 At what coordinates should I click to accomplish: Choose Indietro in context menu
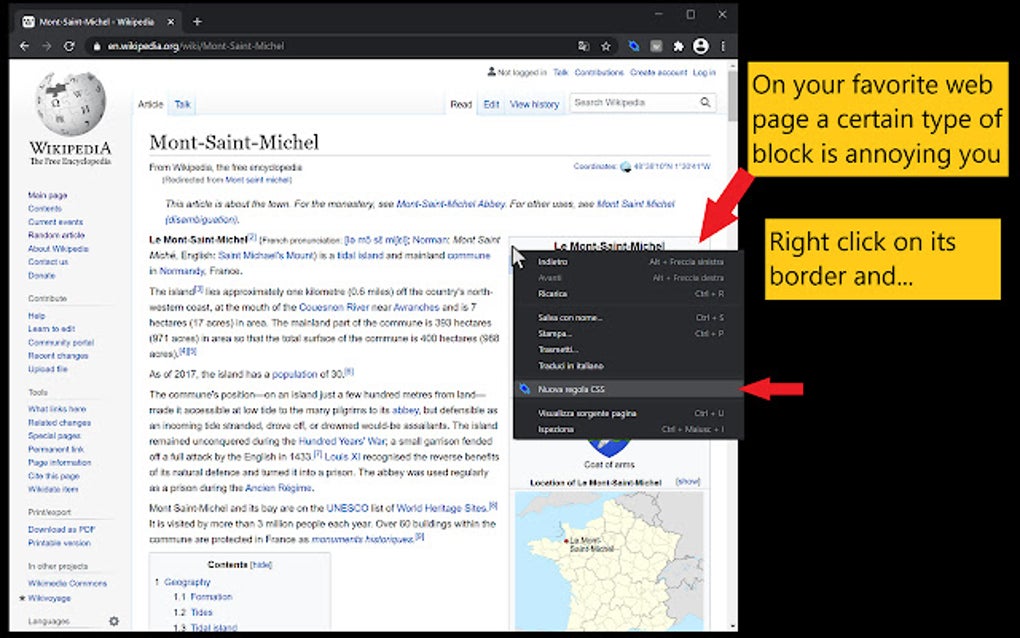(x=628, y=262)
